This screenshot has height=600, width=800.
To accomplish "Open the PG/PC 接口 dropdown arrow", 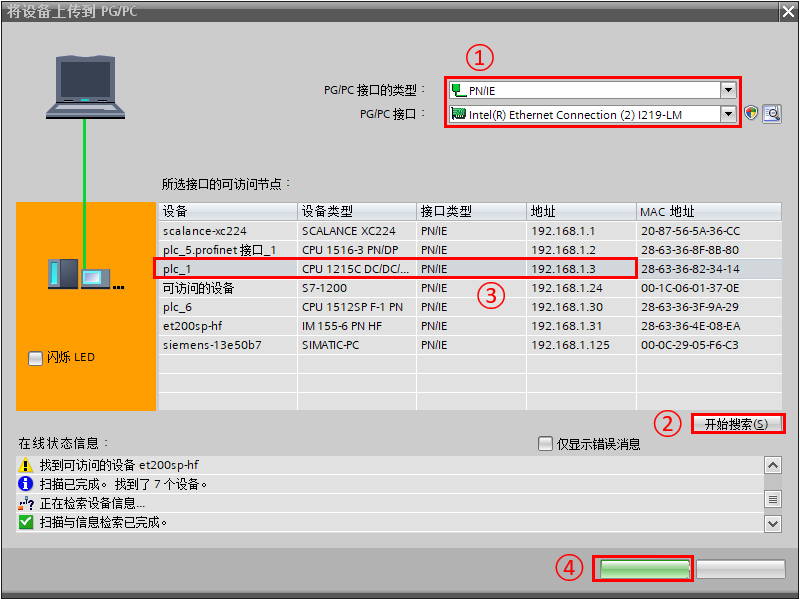I will (728, 114).
